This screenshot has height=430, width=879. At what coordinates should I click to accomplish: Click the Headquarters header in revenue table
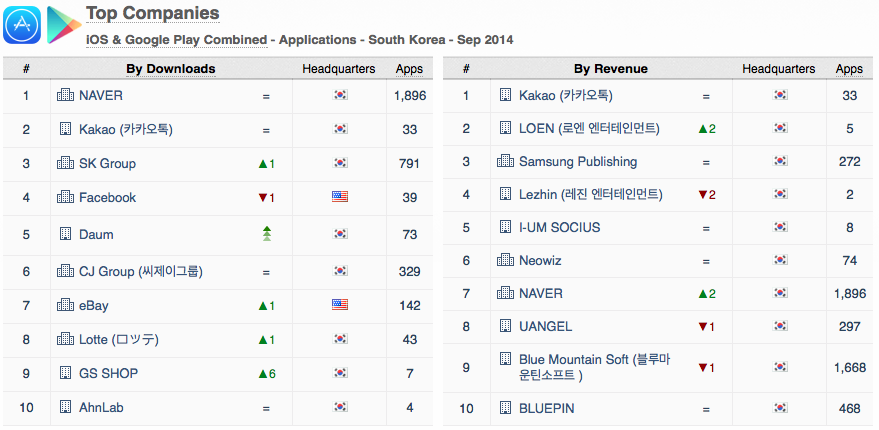tap(779, 69)
